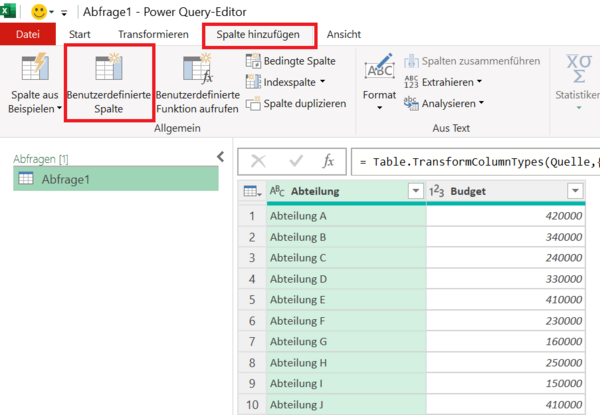Open the Format text tool
Image resolution: width=600 pixels, height=415 pixels.
click(380, 72)
